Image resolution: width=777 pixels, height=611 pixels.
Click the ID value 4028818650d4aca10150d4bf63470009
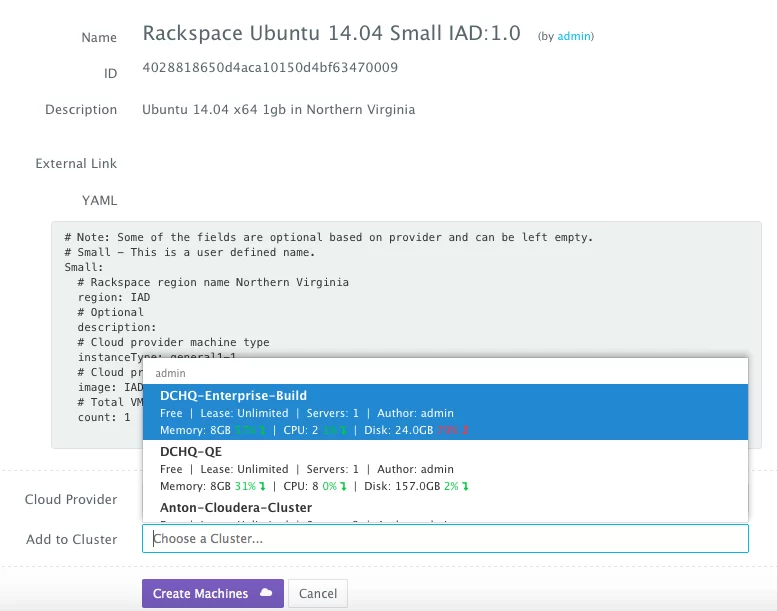pyautogui.click(x=270, y=67)
